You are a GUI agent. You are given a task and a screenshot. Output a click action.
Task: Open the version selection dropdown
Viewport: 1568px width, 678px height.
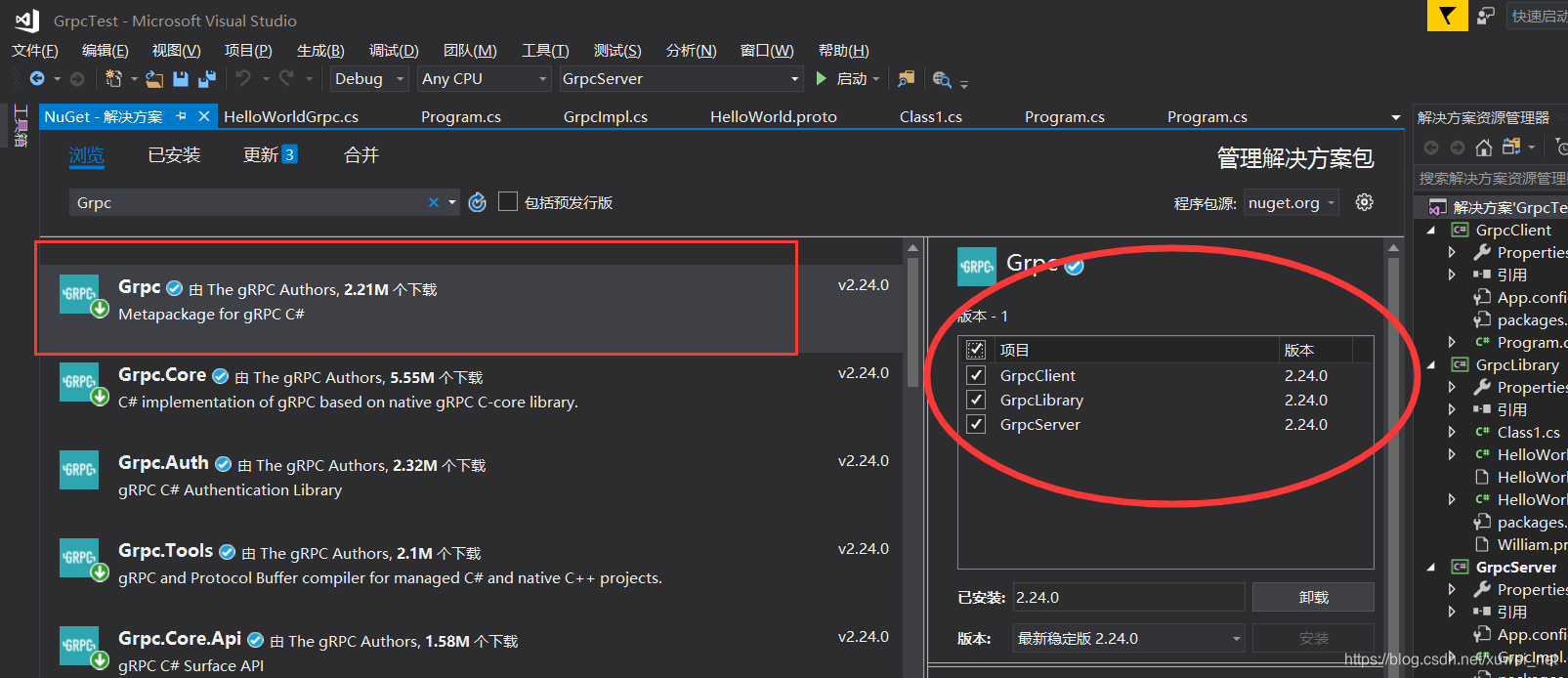point(1128,639)
